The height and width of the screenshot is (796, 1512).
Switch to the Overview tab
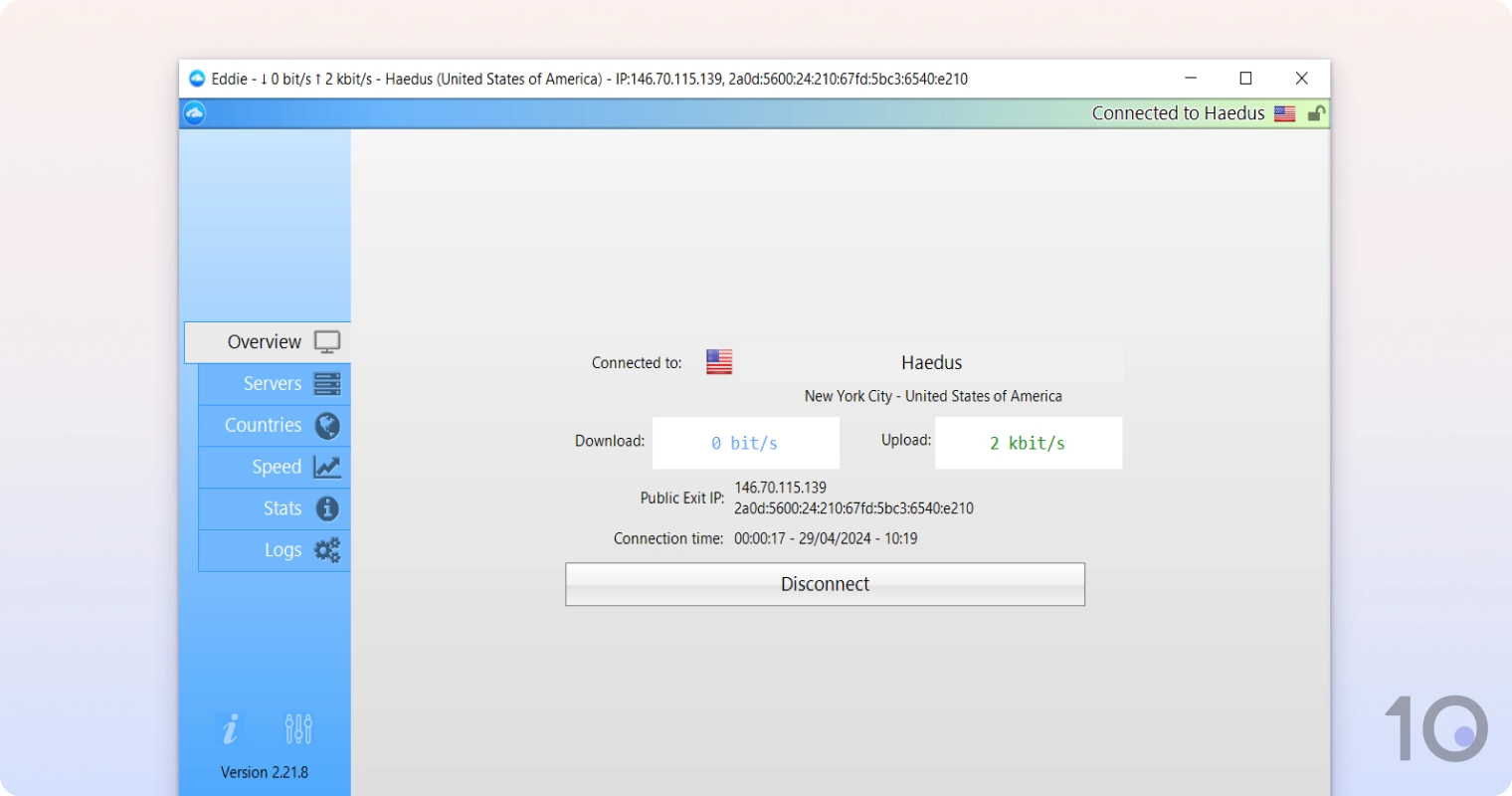click(x=267, y=342)
